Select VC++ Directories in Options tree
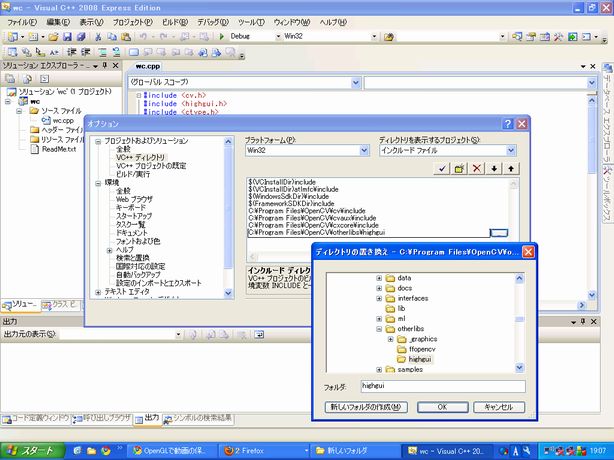The width and height of the screenshot is (614, 460). 140,157
